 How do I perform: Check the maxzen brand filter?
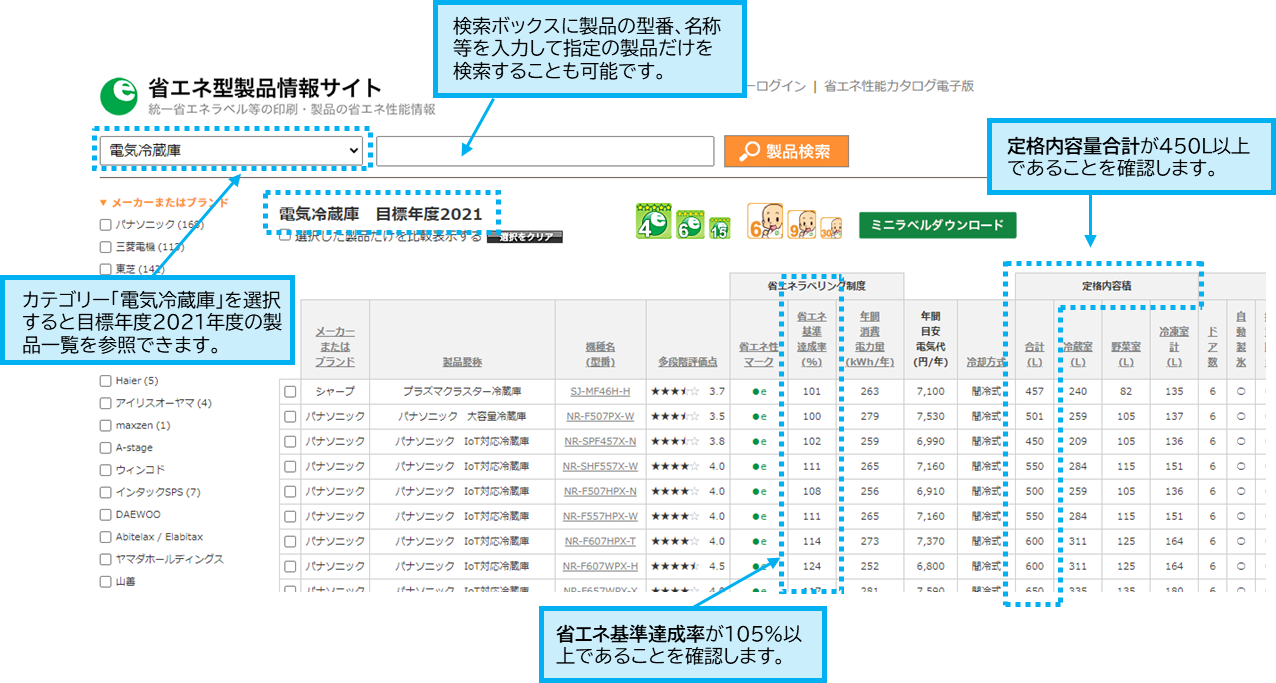click(x=105, y=426)
